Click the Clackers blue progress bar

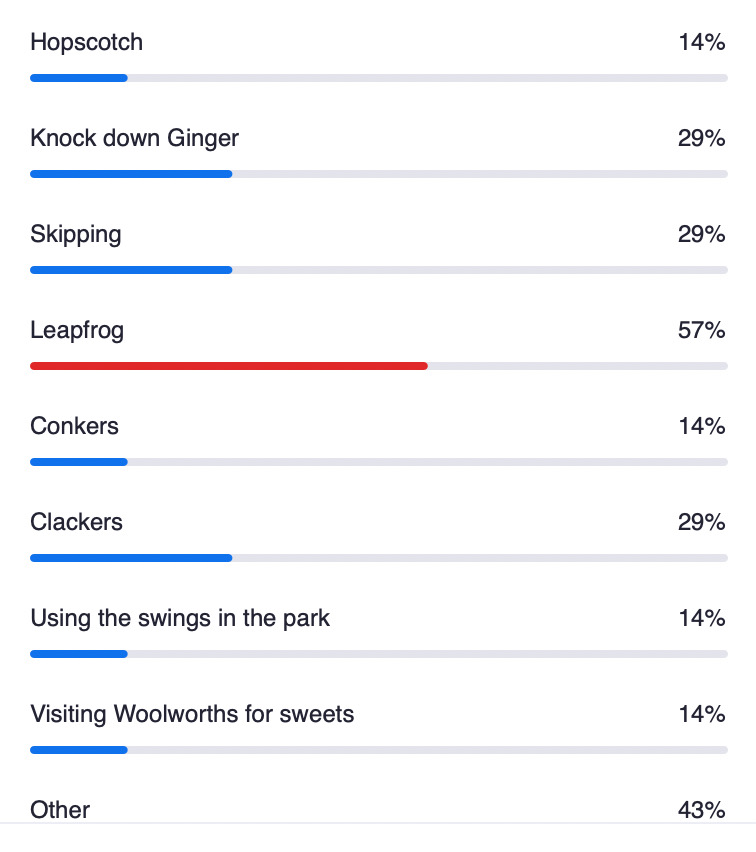click(131, 558)
